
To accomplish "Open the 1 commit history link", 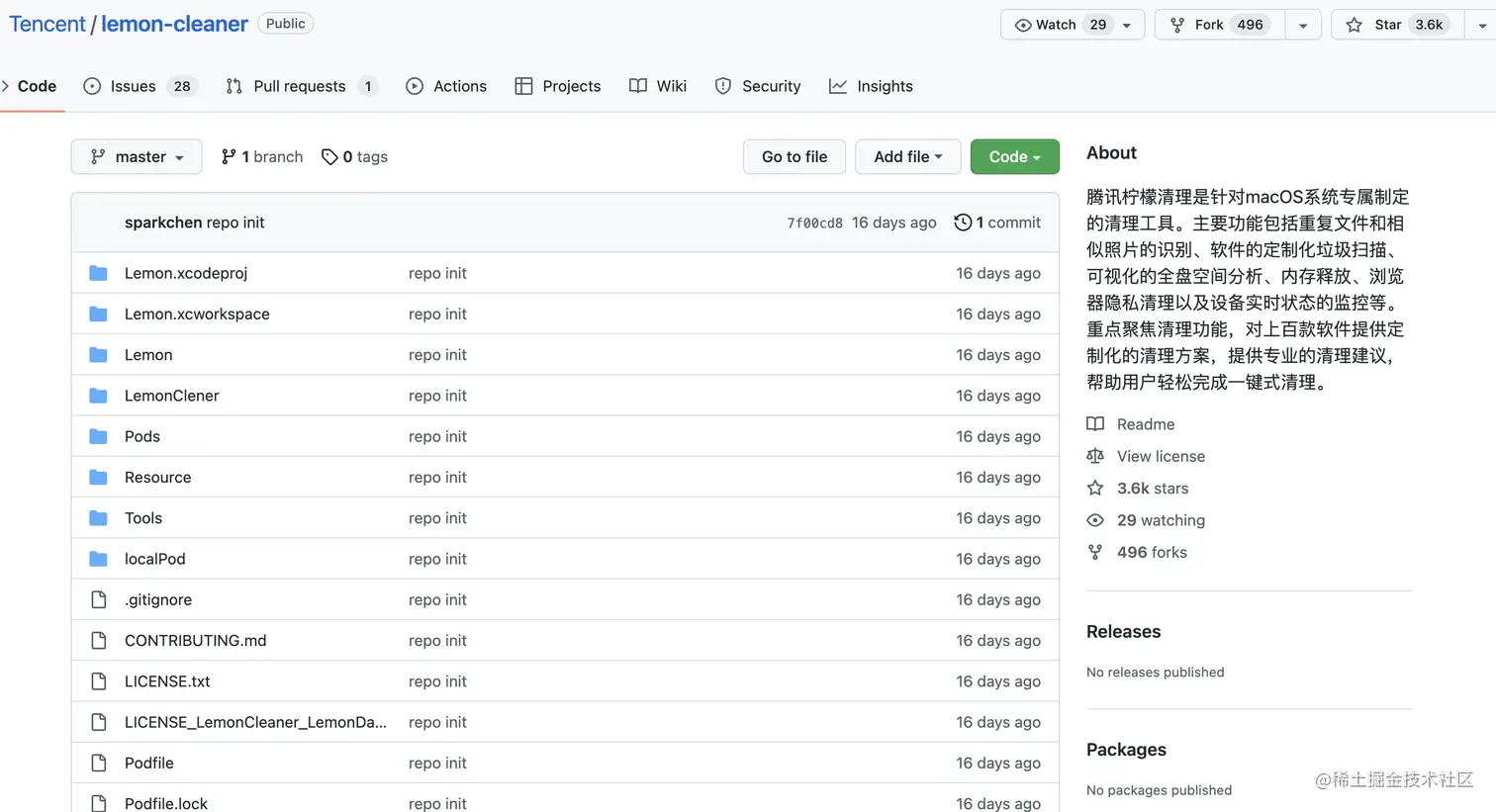I will click(997, 223).
